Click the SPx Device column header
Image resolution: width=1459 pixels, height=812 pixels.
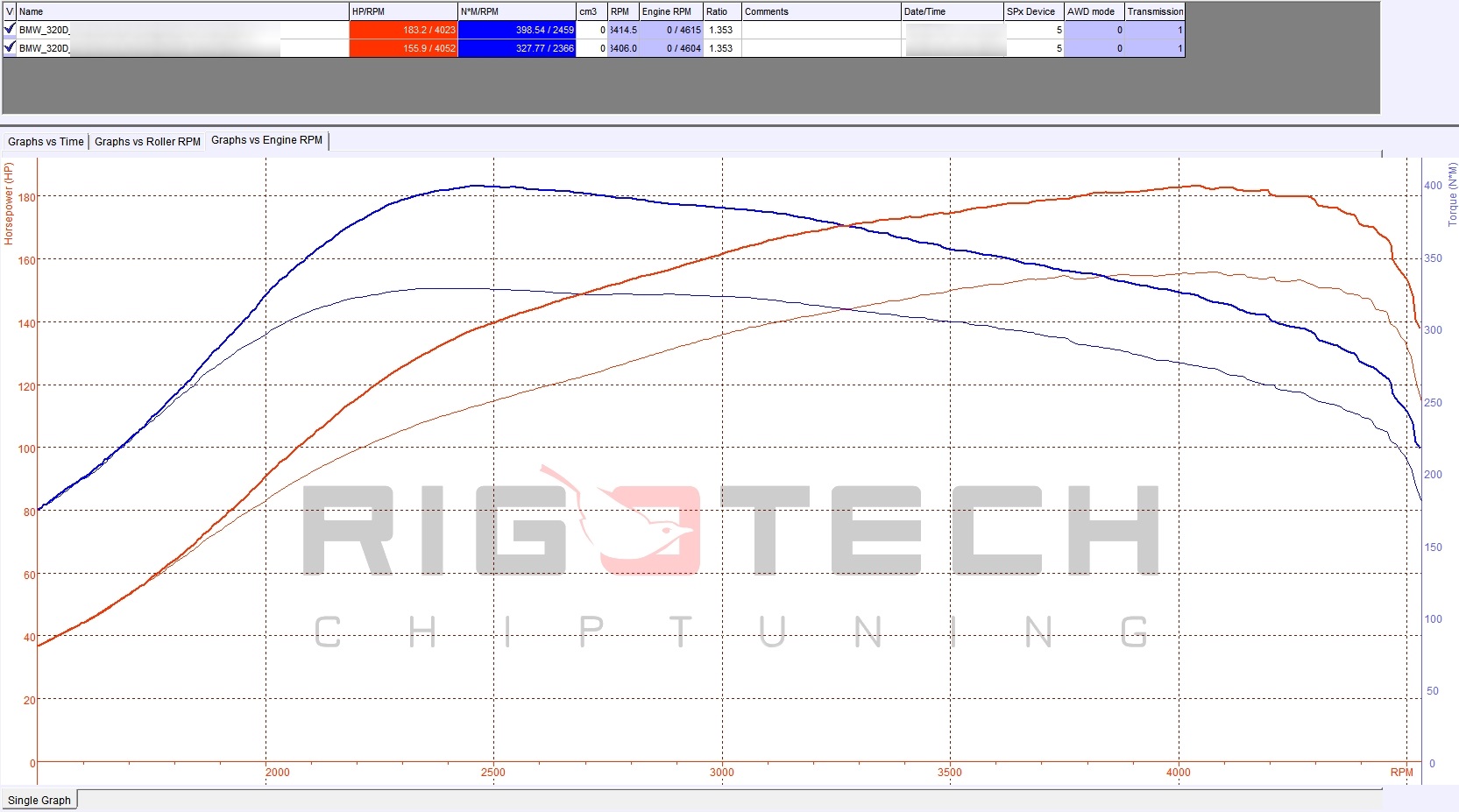(1034, 11)
